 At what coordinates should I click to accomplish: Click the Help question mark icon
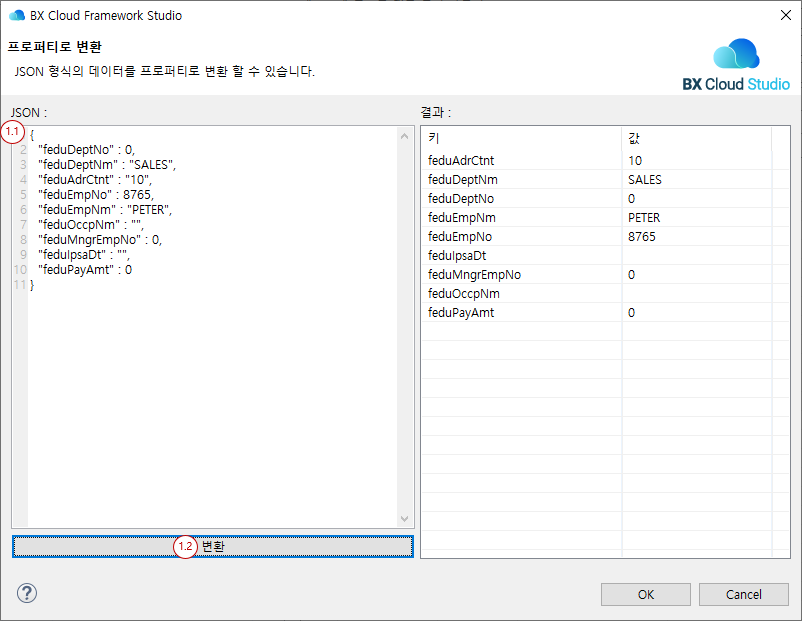(27, 593)
